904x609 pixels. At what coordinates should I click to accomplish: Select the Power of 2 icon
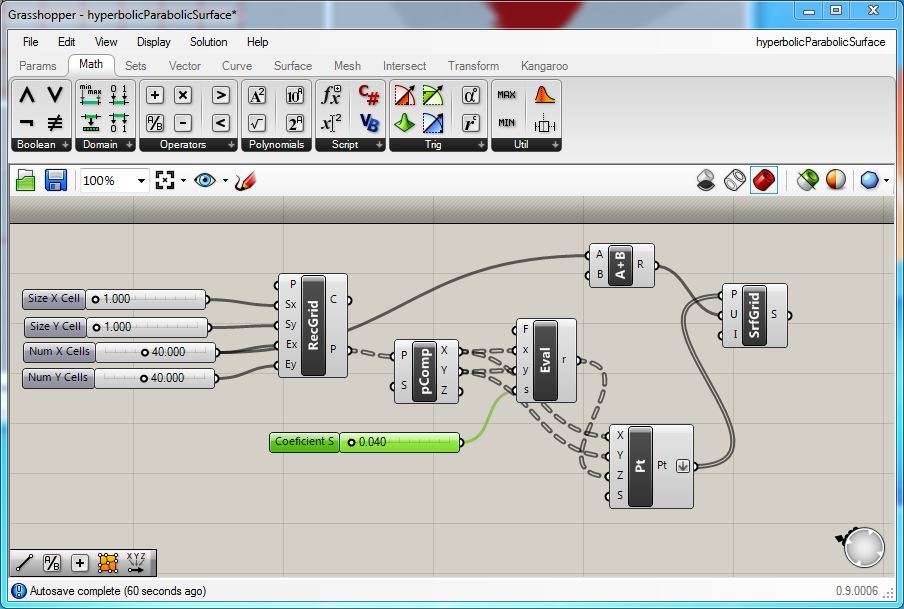(295, 123)
